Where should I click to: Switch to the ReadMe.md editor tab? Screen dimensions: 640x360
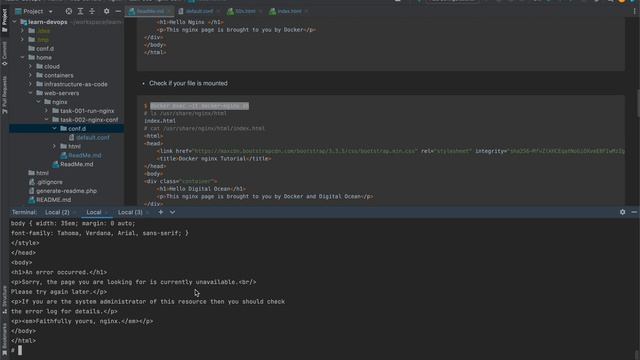click(149, 11)
